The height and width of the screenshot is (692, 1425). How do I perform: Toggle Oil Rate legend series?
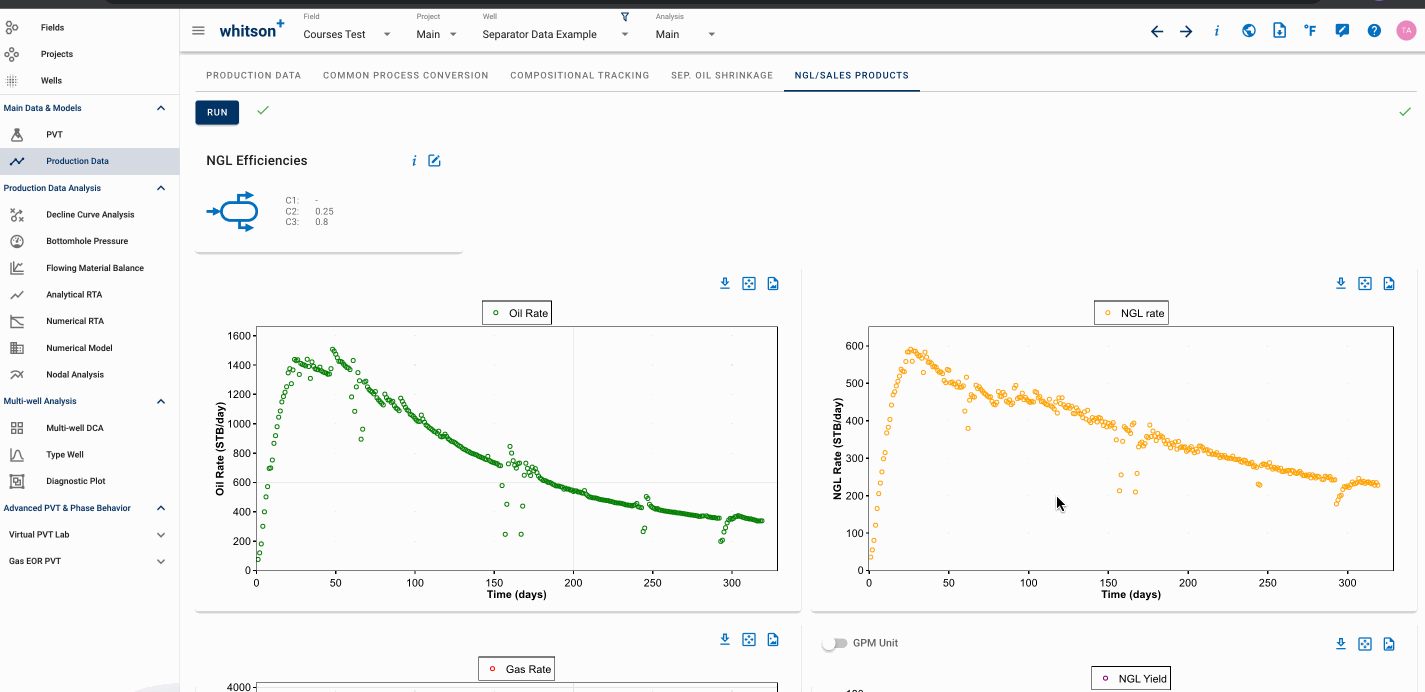click(517, 313)
